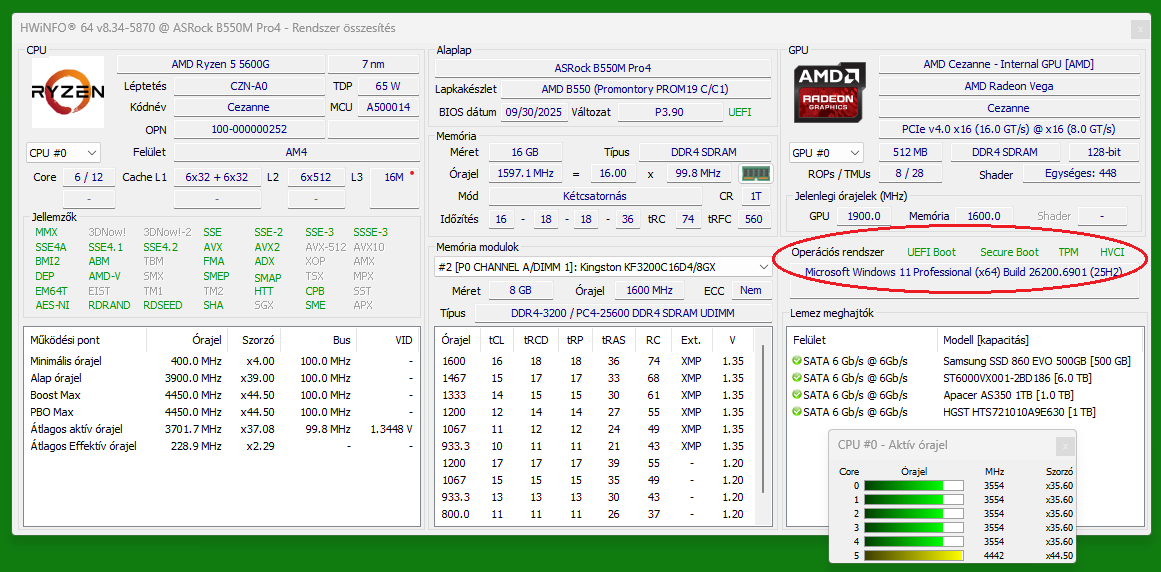Viewport: 1161px width, 572px height.
Task: Open the GPU #0 selector dropdown
Action: click(x=826, y=153)
